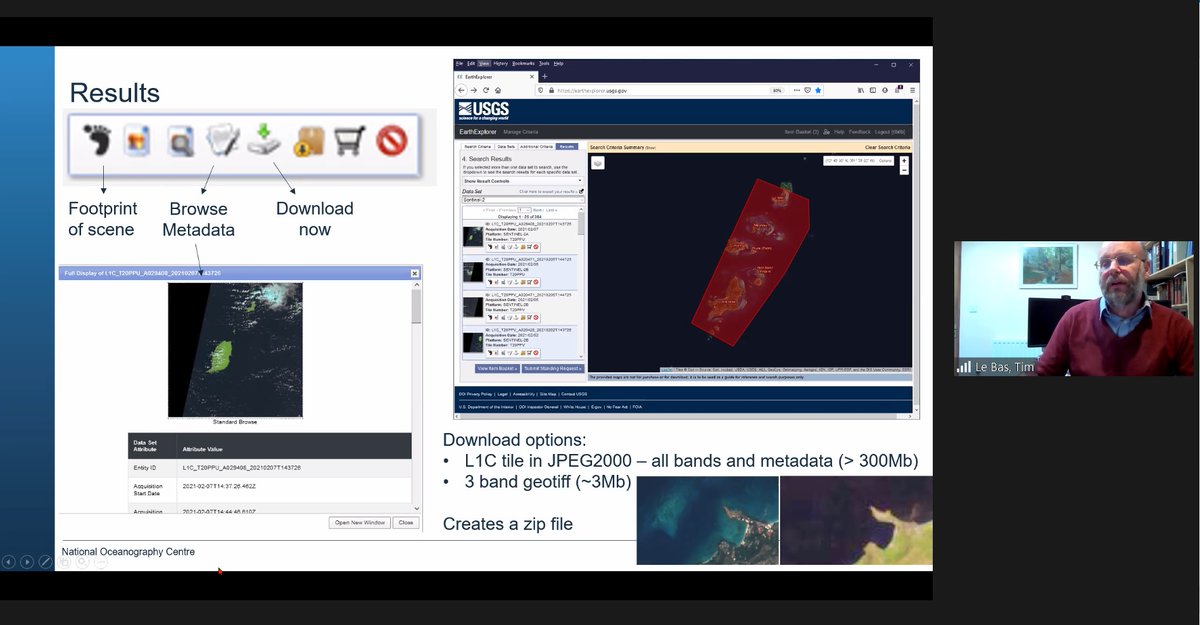Bookmark the page with the star icon
1200x625 pixels.
tap(818, 90)
